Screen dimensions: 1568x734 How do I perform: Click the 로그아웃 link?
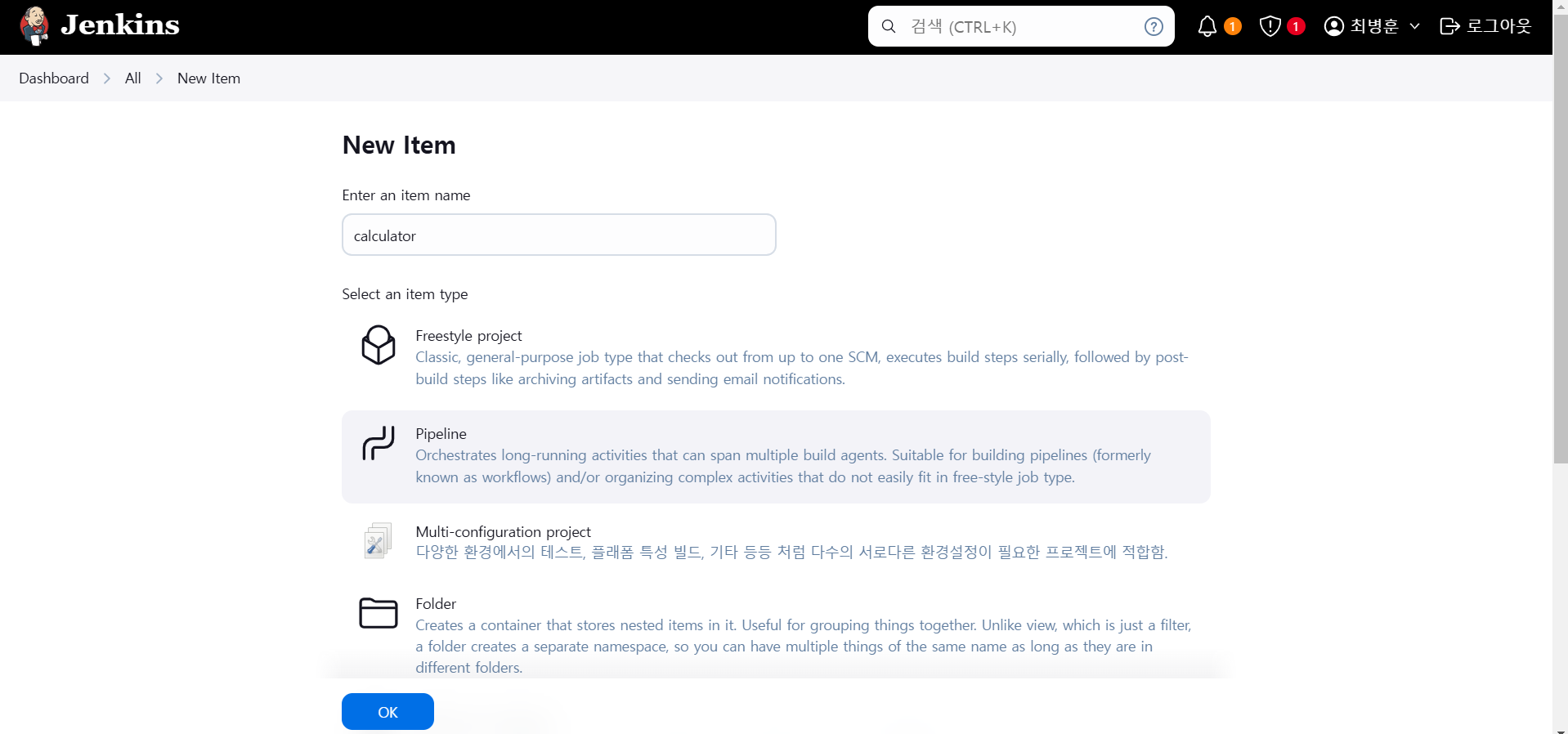pos(1499,26)
